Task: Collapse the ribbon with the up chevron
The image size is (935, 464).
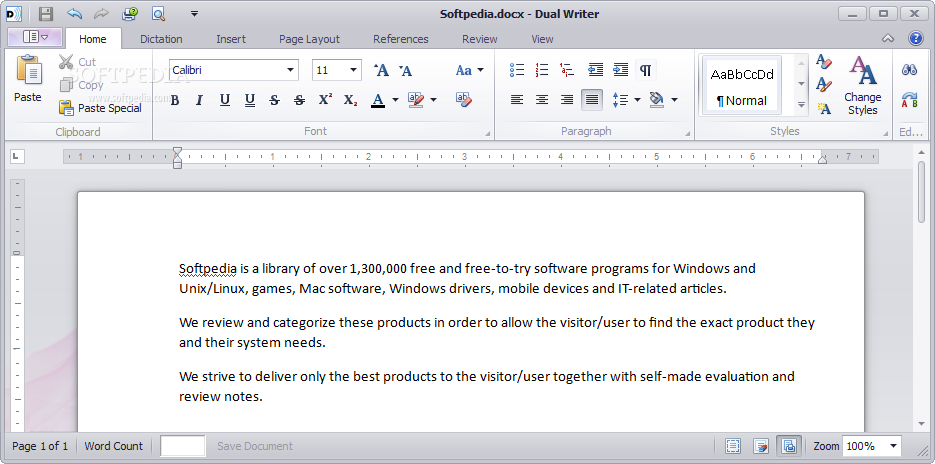Action: pyautogui.click(x=888, y=39)
